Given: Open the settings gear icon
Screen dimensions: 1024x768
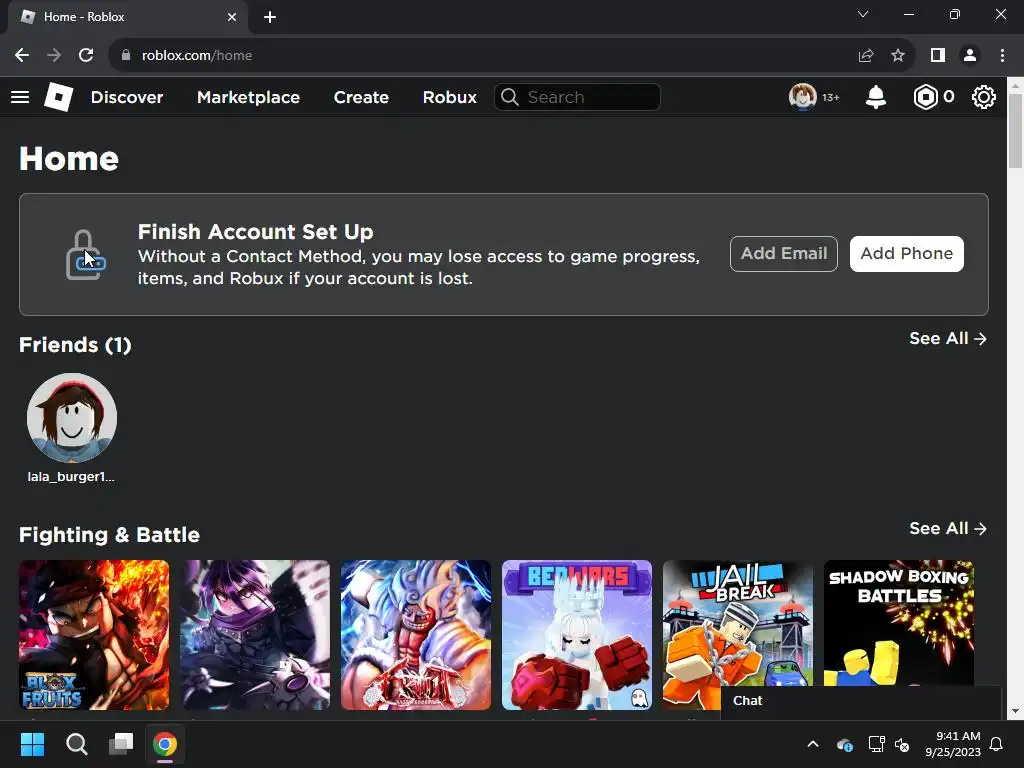Looking at the screenshot, I should pos(984,97).
